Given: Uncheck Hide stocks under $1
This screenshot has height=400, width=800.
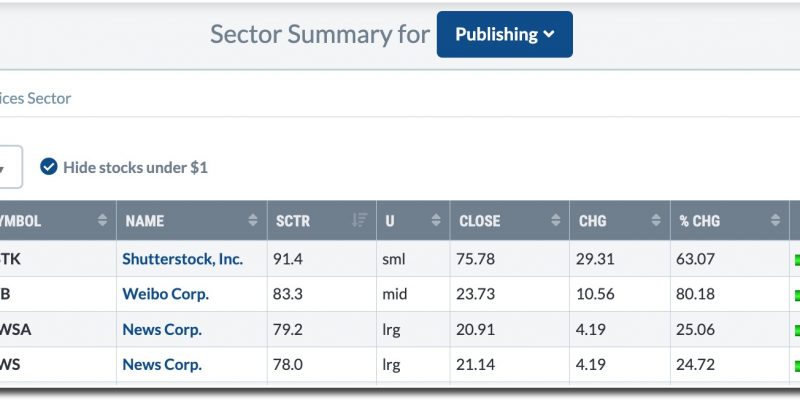Looking at the screenshot, I should click(49, 167).
